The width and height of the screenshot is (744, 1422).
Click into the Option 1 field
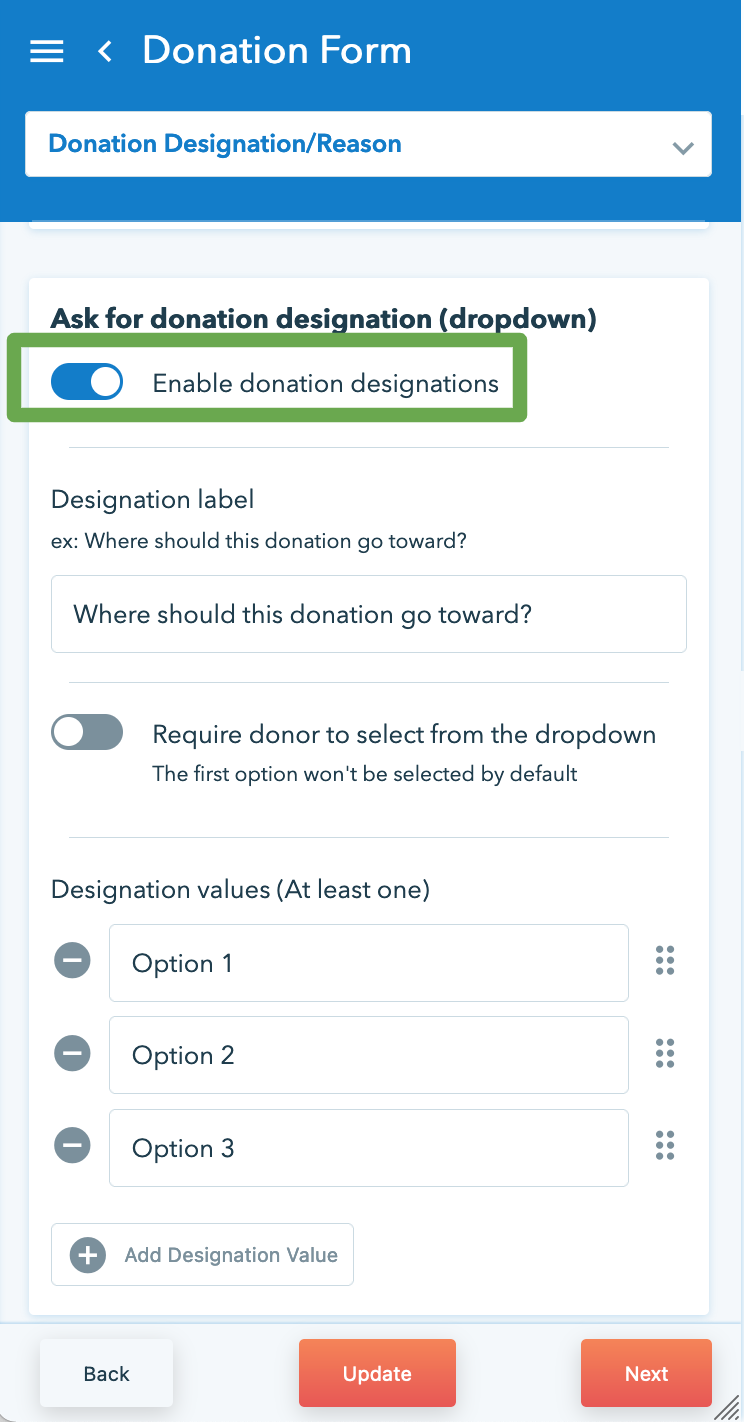tap(368, 963)
